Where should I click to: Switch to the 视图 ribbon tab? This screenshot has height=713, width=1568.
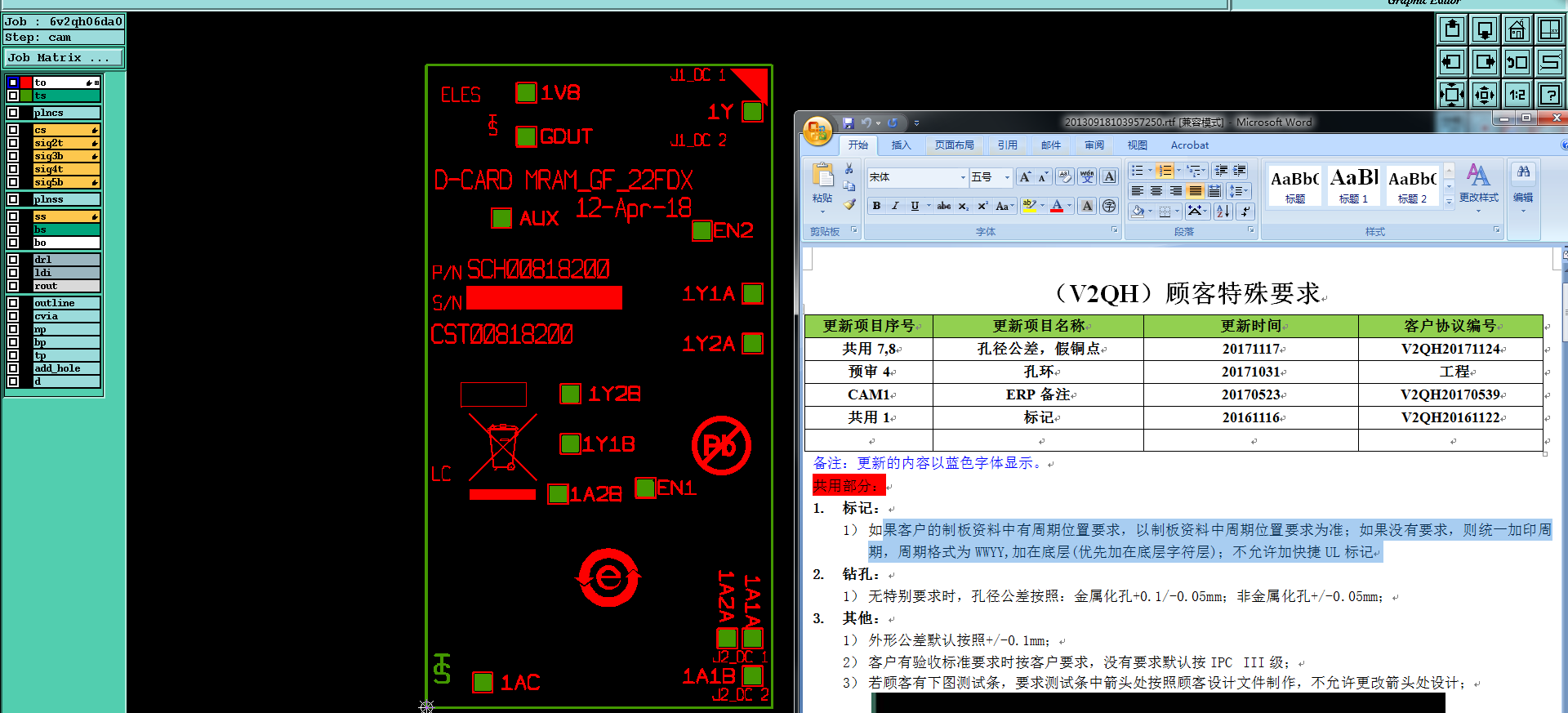tap(1137, 145)
